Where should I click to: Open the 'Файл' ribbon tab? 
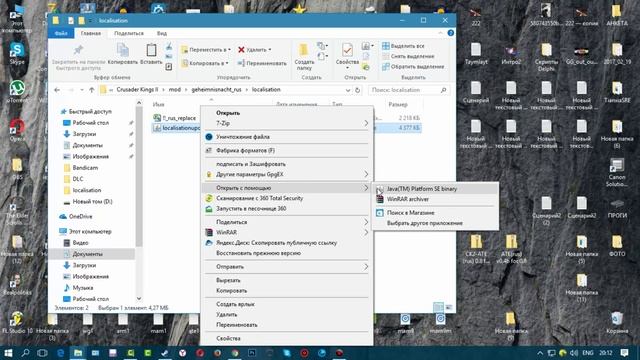point(61,33)
